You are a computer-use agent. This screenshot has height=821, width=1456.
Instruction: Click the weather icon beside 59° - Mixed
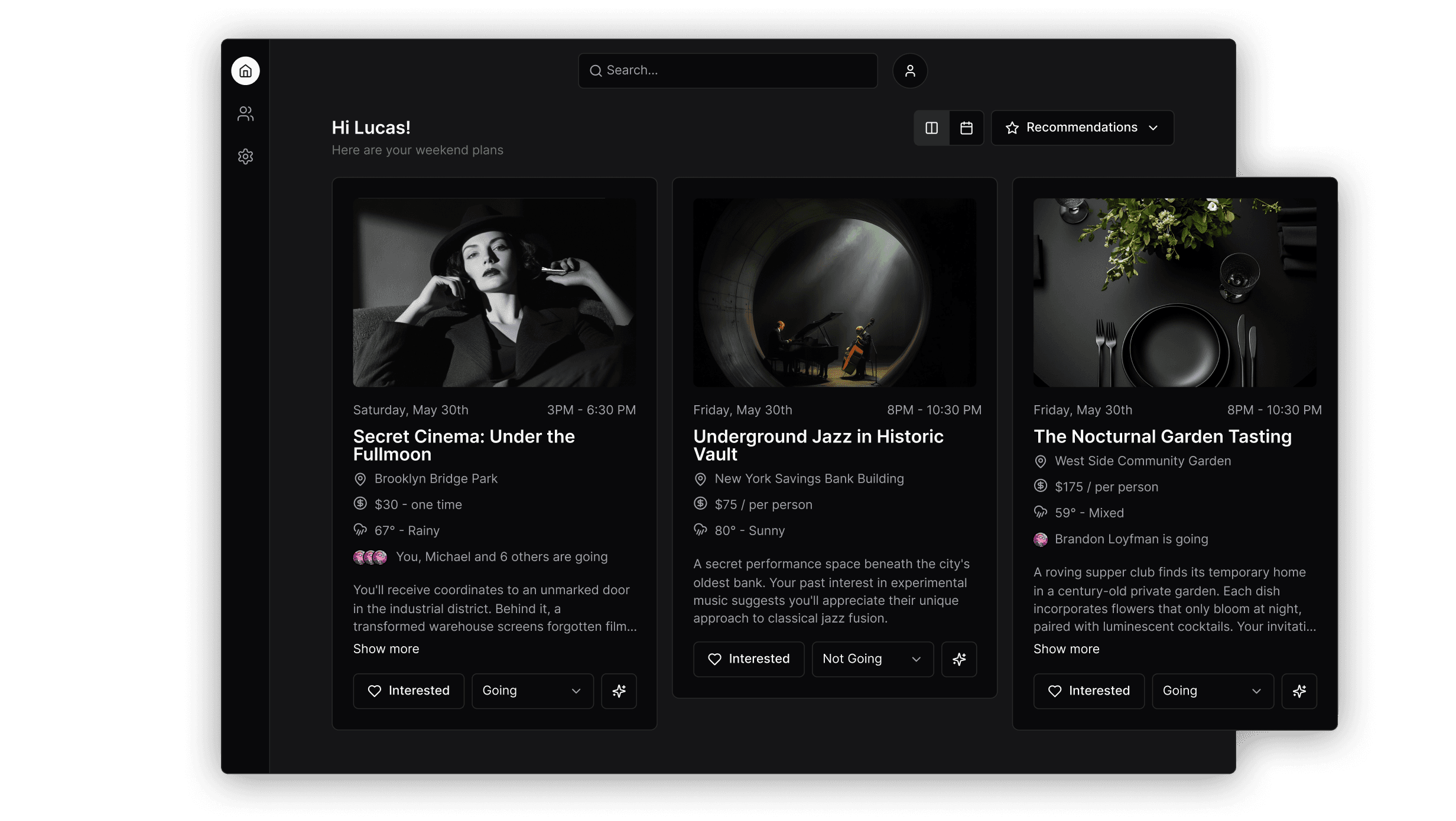[x=1041, y=512]
